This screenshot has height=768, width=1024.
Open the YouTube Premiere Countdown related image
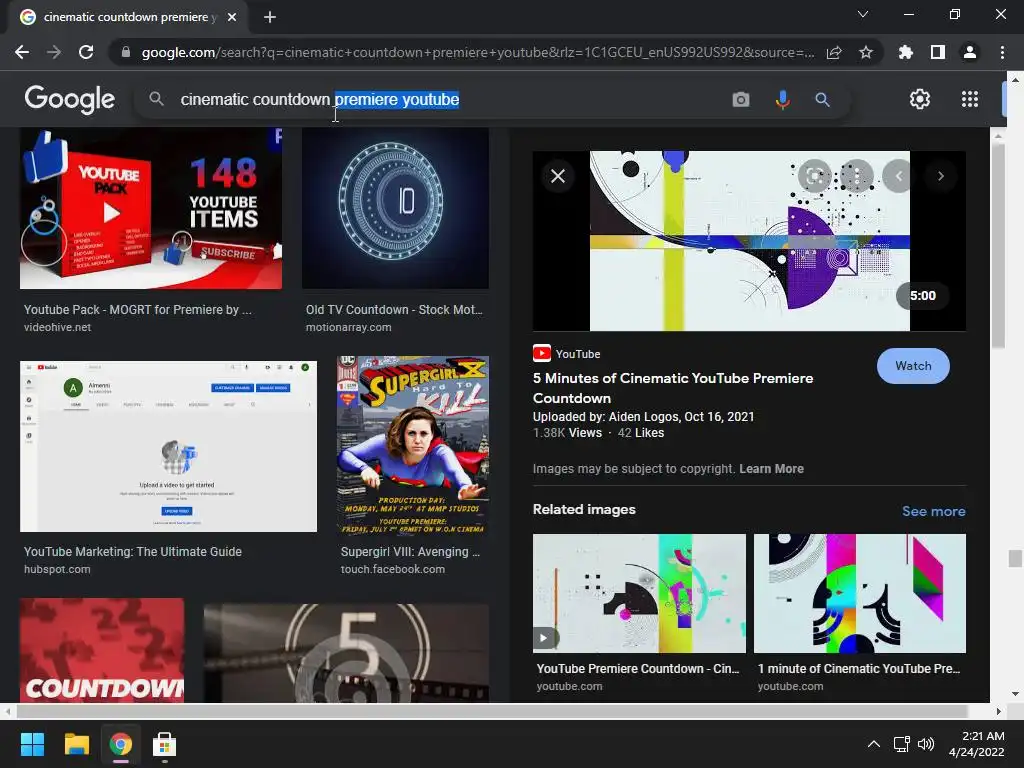[639, 593]
